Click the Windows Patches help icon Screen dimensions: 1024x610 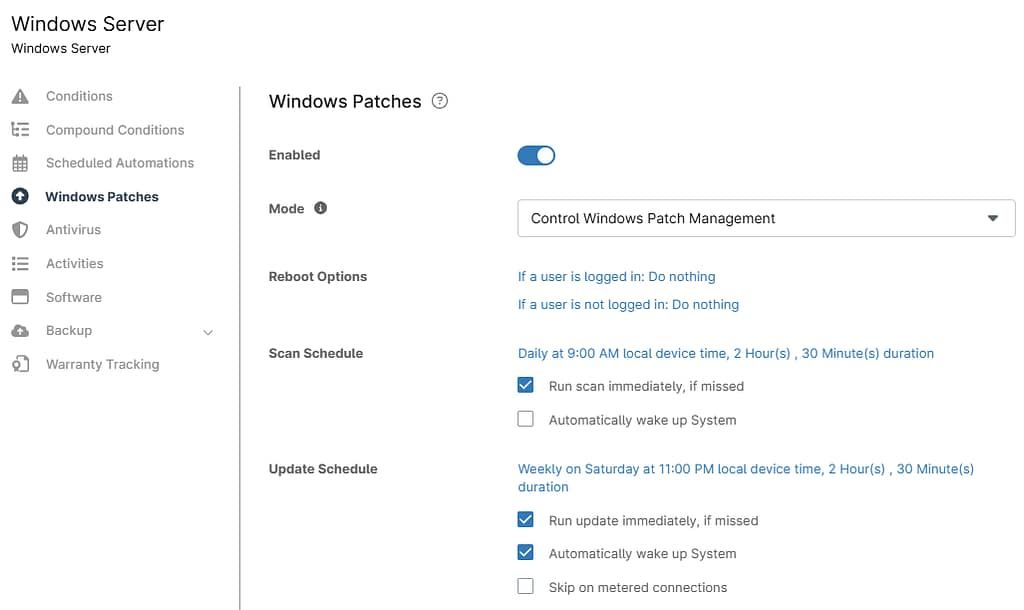(x=439, y=101)
